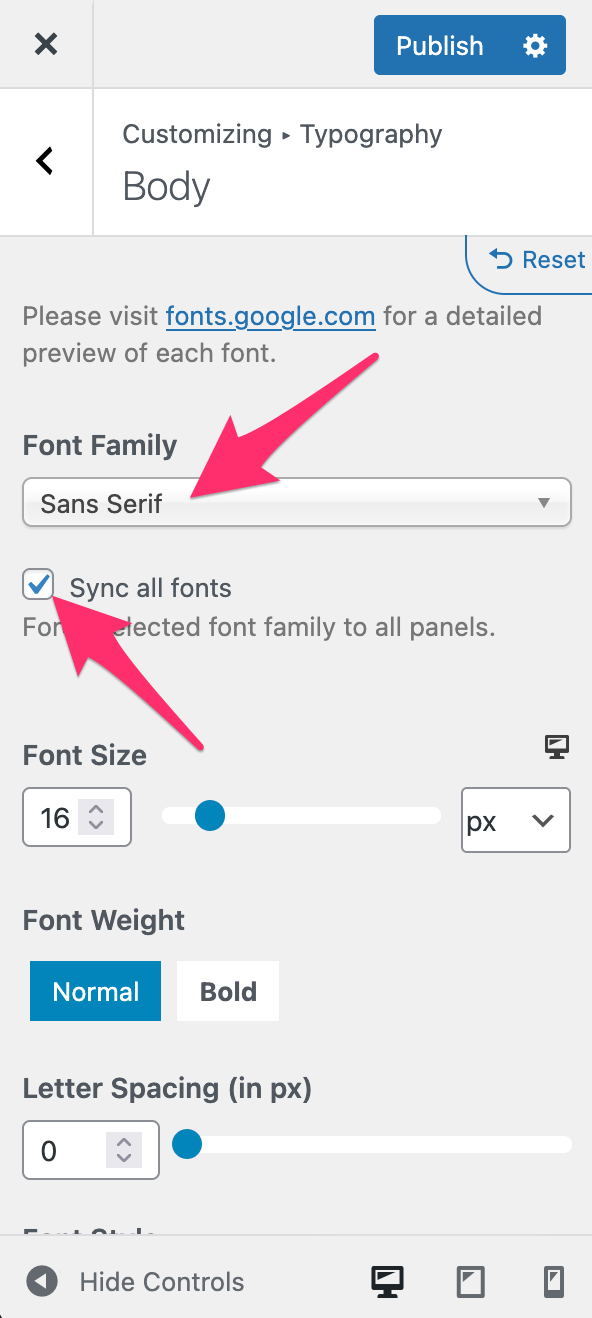Click the Font Size responsive desktop icon
The image size is (592, 1318).
558,746
